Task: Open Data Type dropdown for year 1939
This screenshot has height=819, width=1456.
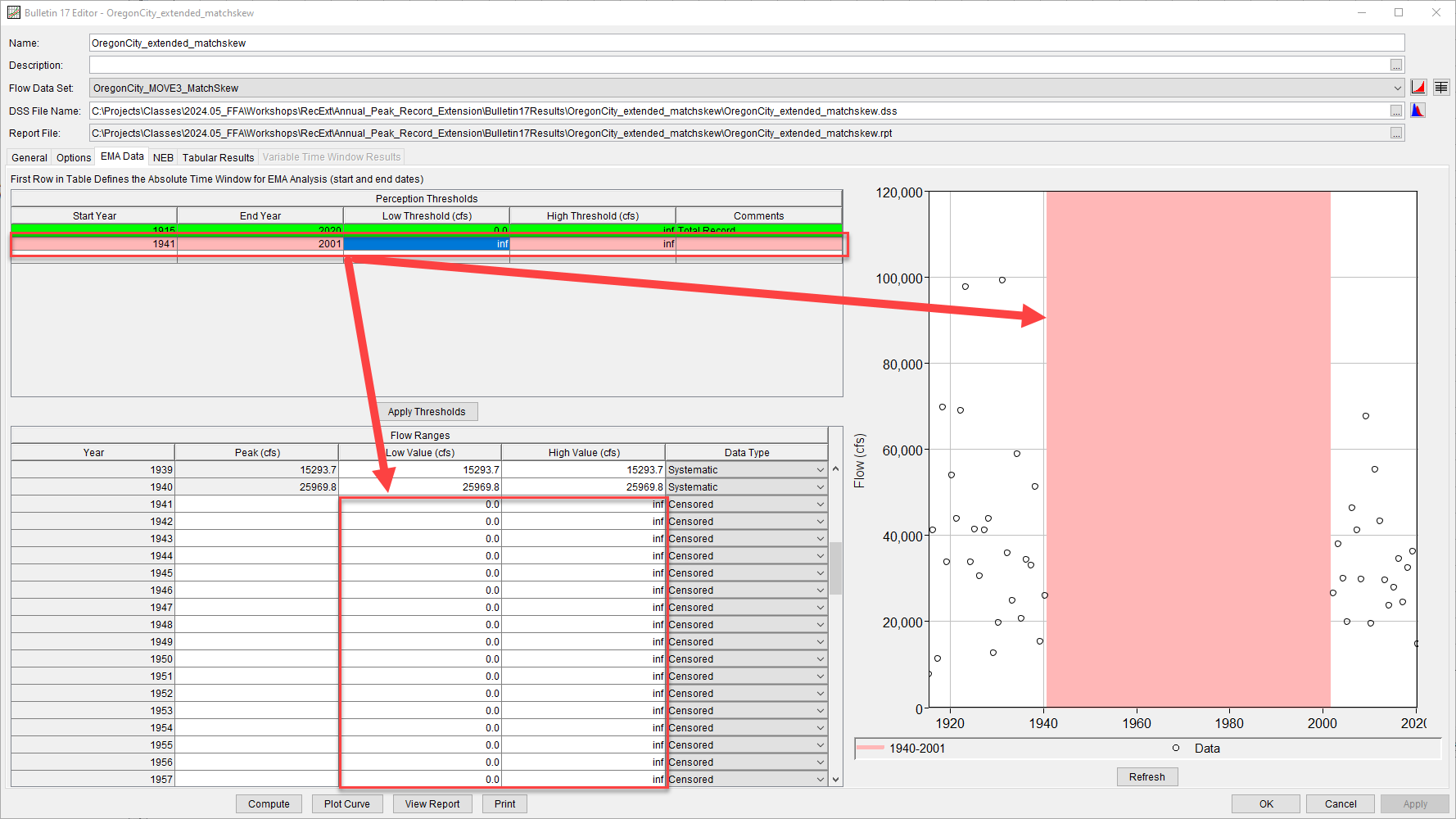Action: tap(820, 470)
